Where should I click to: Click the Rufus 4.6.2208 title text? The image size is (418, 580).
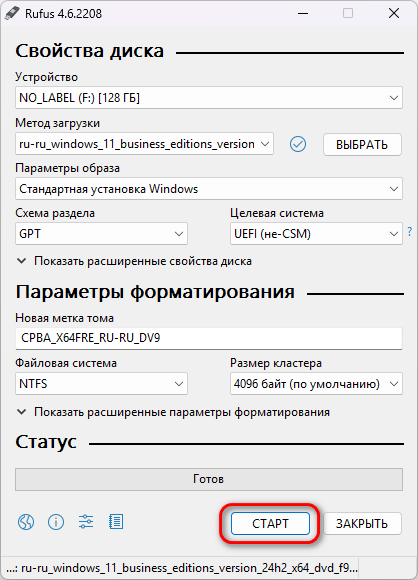click(x=63, y=14)
